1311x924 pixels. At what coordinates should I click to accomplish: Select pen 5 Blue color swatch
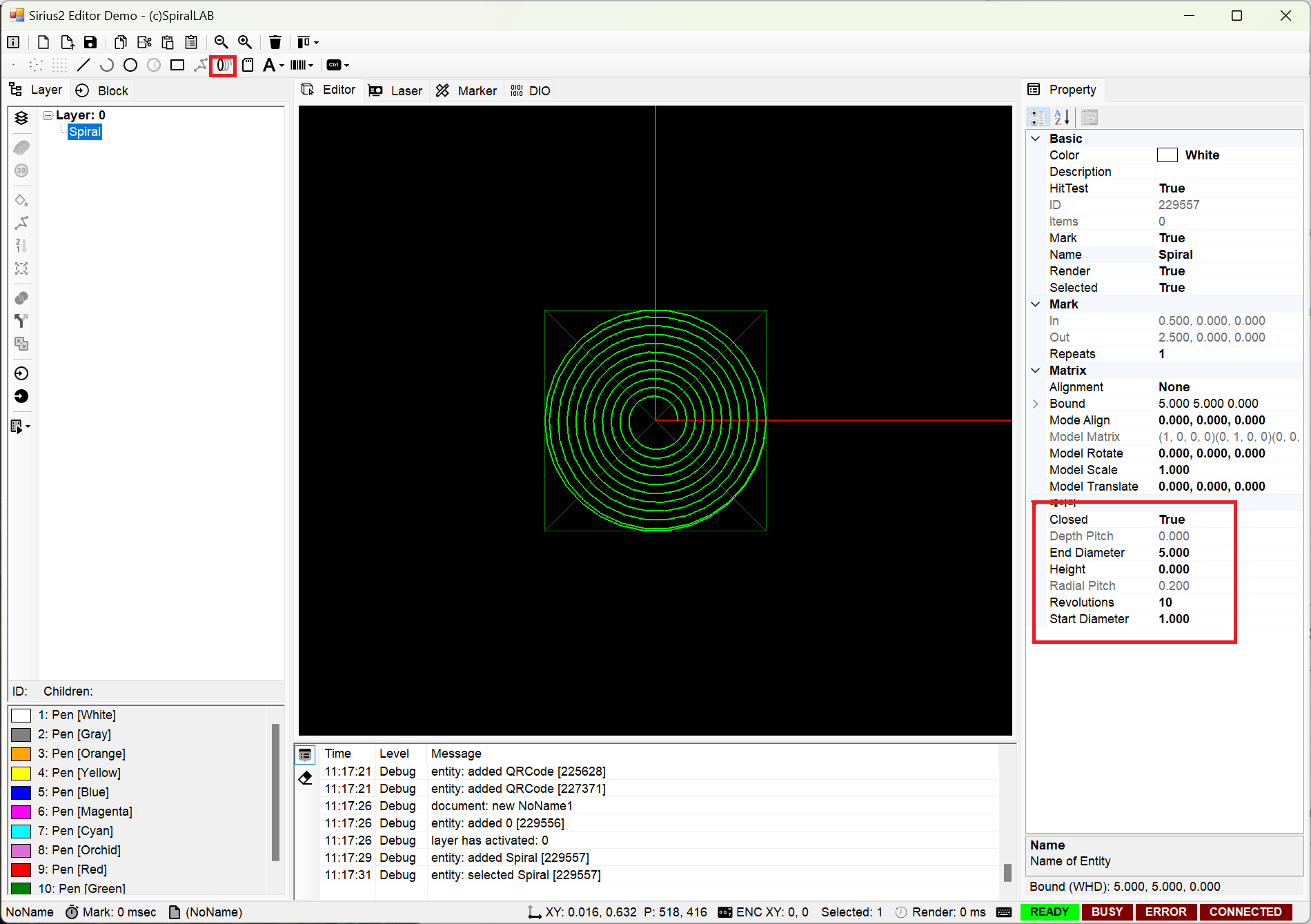pos(21,792)
